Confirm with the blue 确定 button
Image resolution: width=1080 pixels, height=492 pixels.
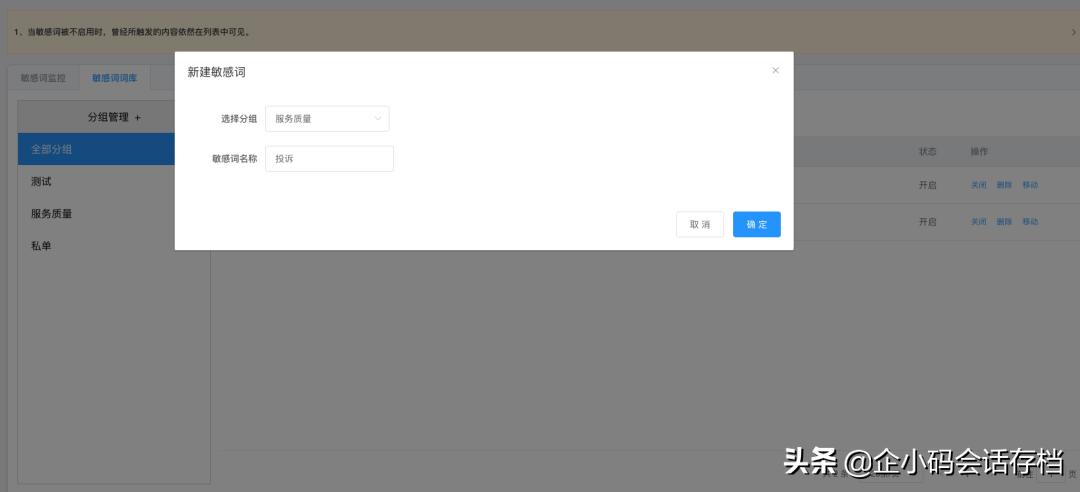coord(756,224)
